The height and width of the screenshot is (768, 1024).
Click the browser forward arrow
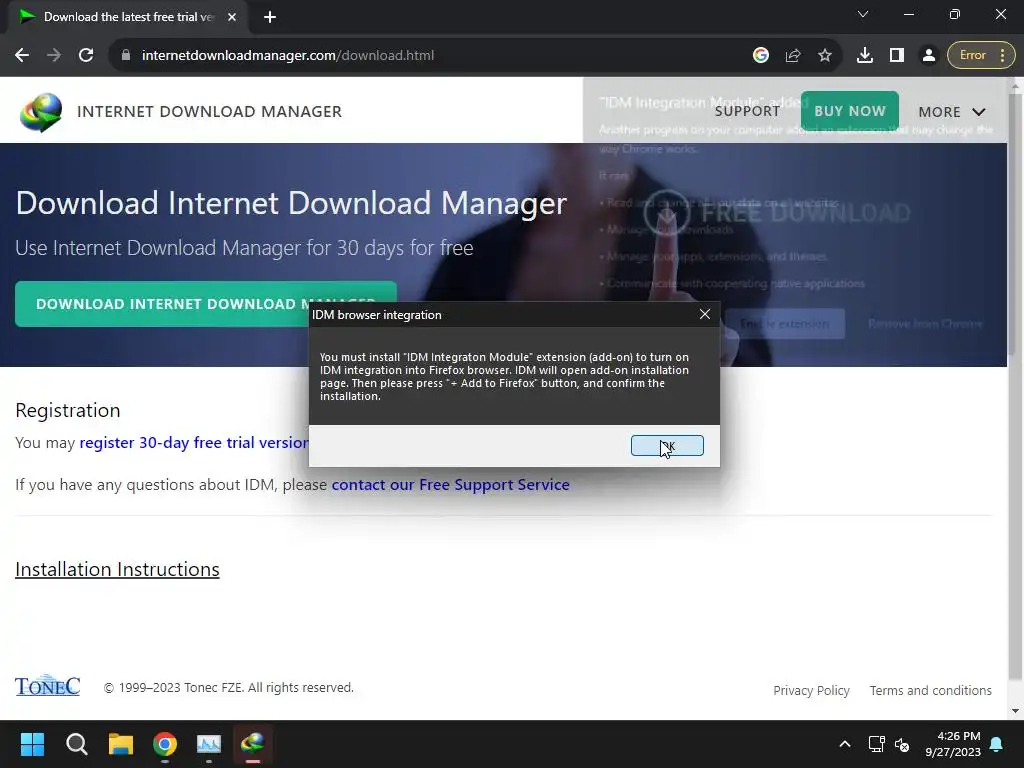click(x=54, y=56)
